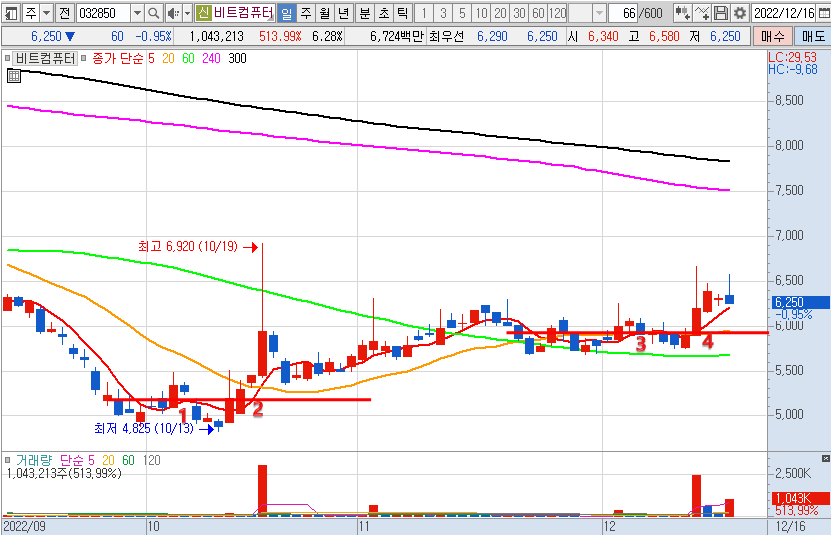Click the add indicator line icon

point(702,13)
